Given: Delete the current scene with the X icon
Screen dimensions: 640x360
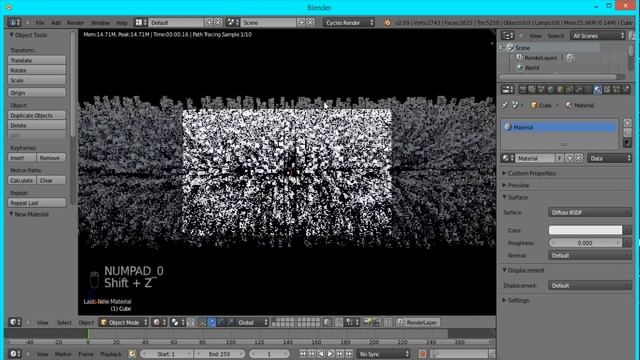Looking at the screenshot, I should pos(310,22).
